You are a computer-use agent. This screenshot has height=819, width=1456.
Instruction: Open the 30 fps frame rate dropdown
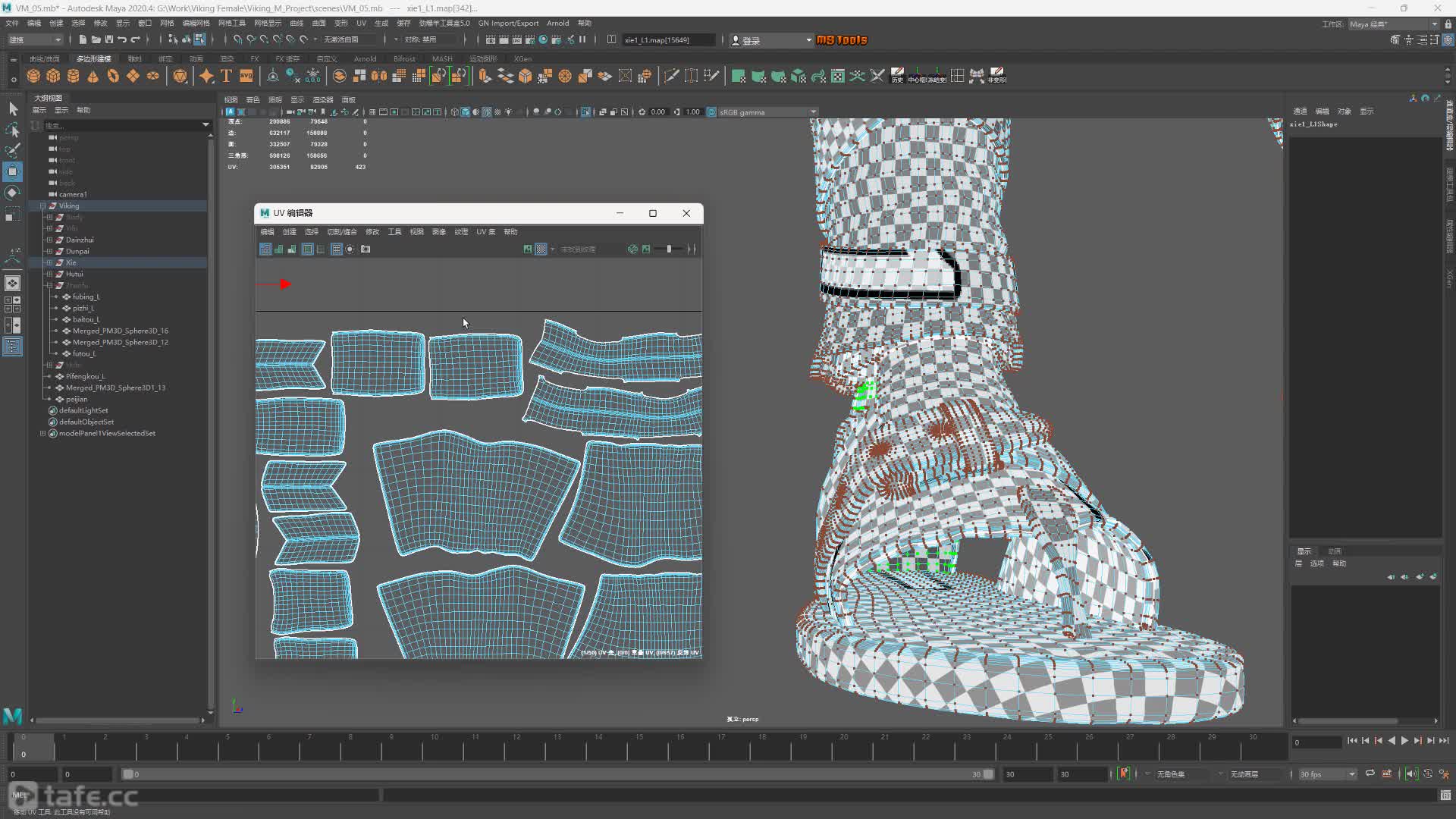1327,774
